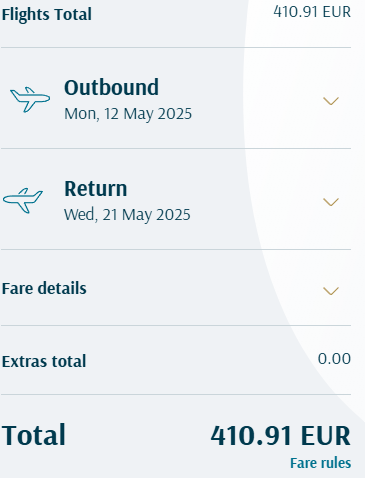Image resolution: width=365 pixels, height=478 pixels.
Task: Click the EUR currency in bold total
Action: [326, 436]
